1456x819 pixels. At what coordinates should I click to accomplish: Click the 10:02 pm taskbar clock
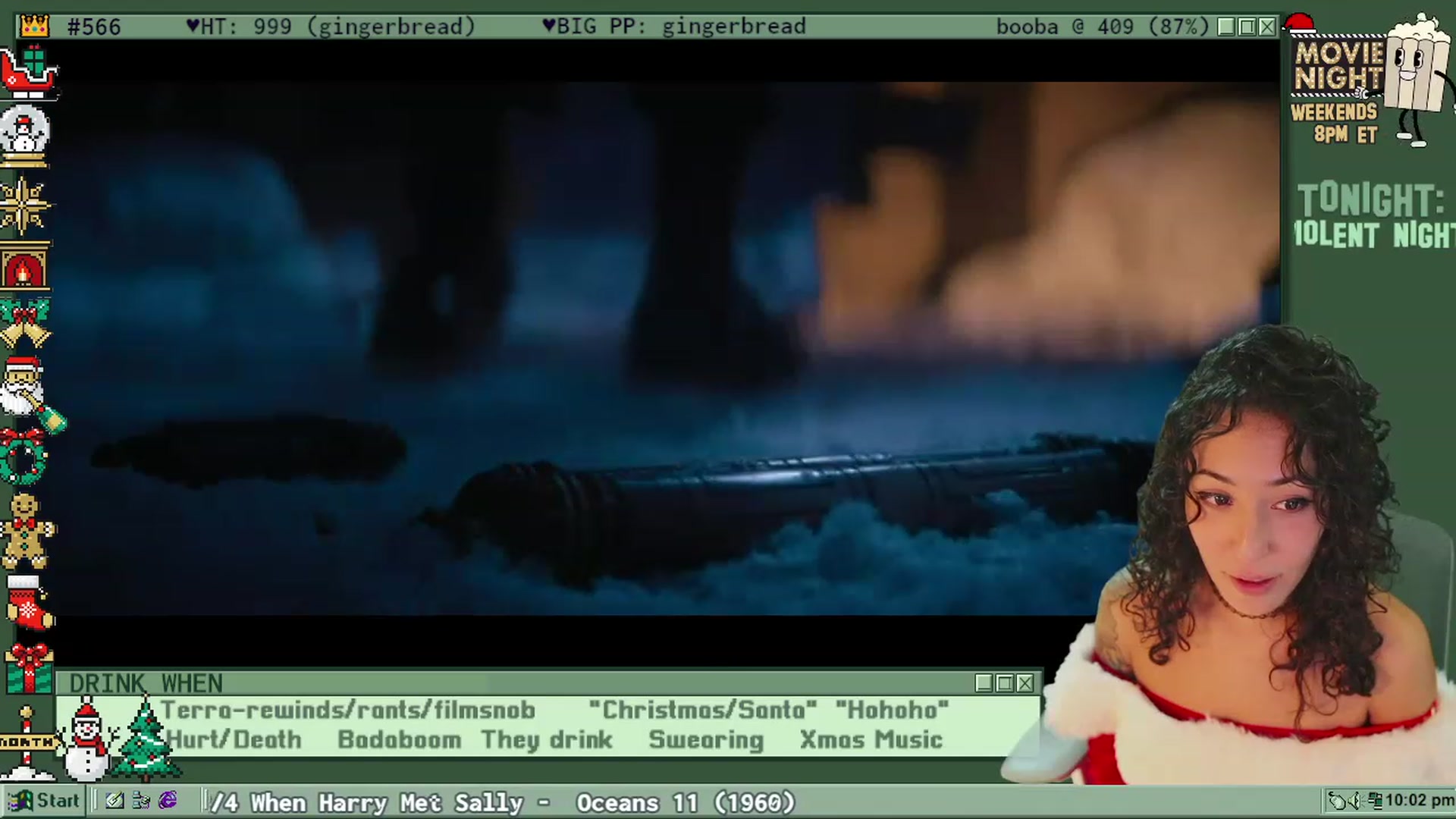[x=1420, y=801]
